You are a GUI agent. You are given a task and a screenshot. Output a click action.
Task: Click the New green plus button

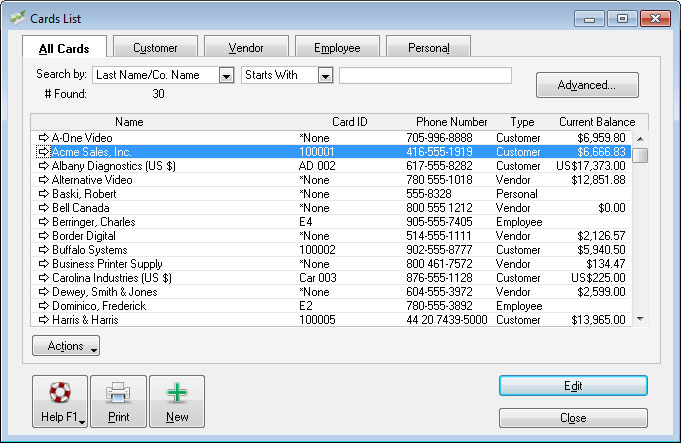tap(177, 401)
